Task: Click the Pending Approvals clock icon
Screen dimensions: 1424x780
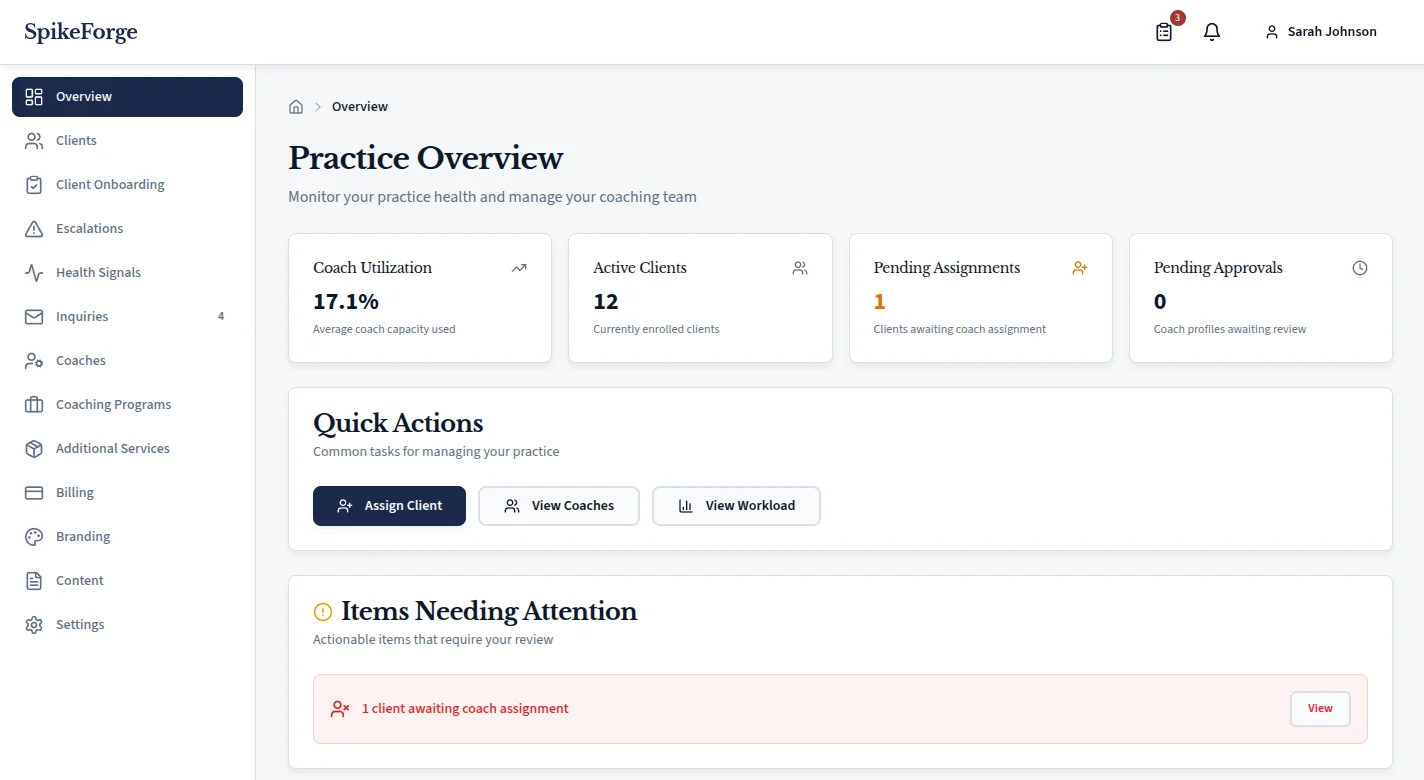Action: [x=1360, y=268]
